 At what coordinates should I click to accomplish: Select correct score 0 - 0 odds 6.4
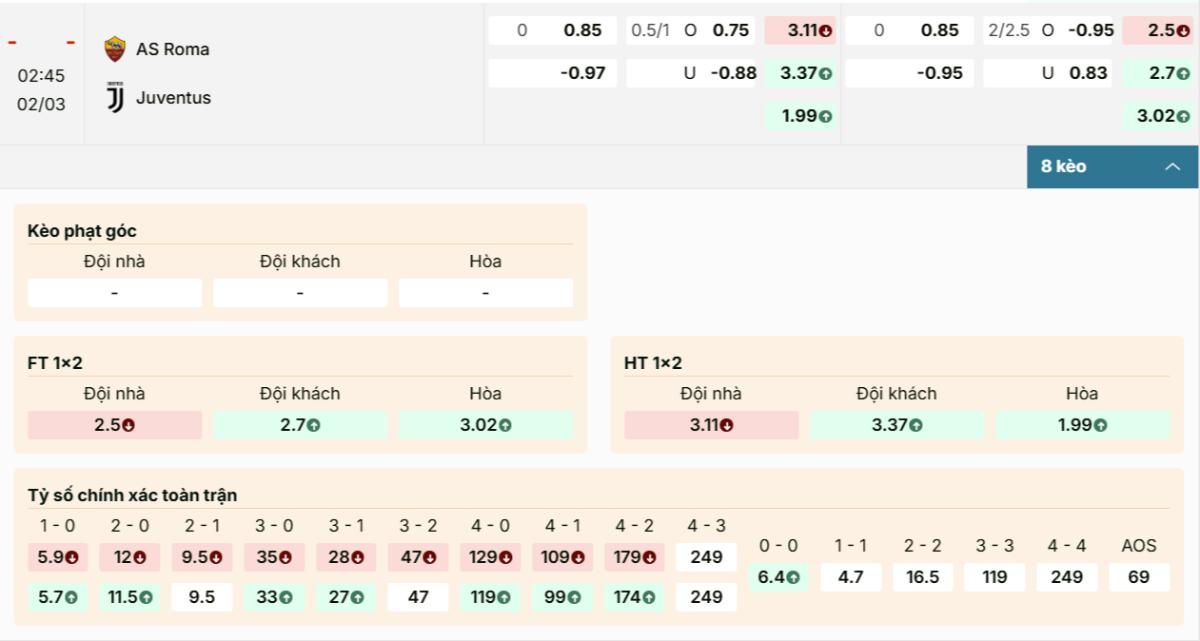[778, 577]
